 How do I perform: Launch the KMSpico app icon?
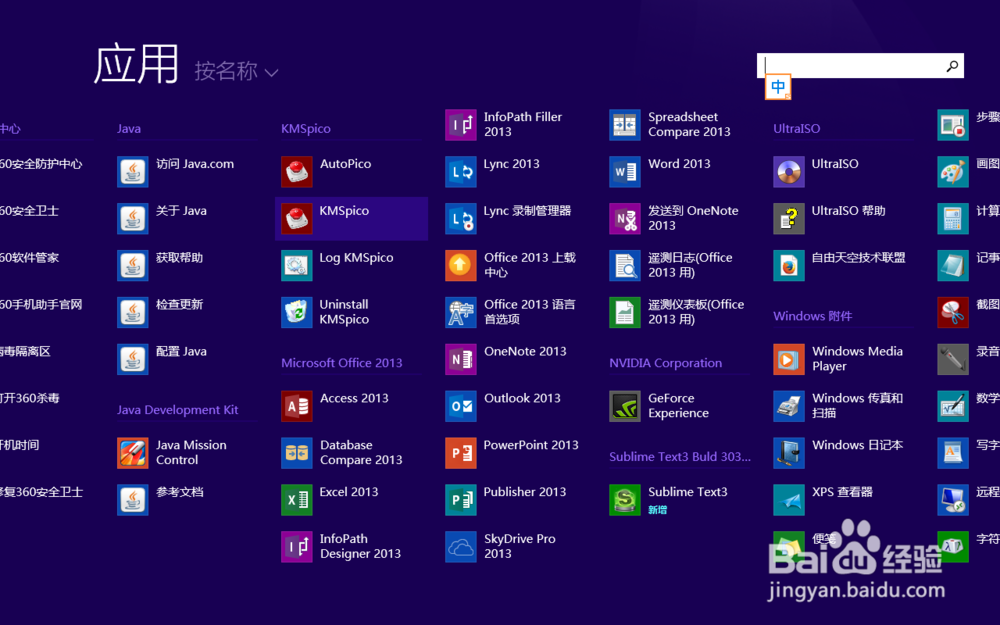pos(297,219)
